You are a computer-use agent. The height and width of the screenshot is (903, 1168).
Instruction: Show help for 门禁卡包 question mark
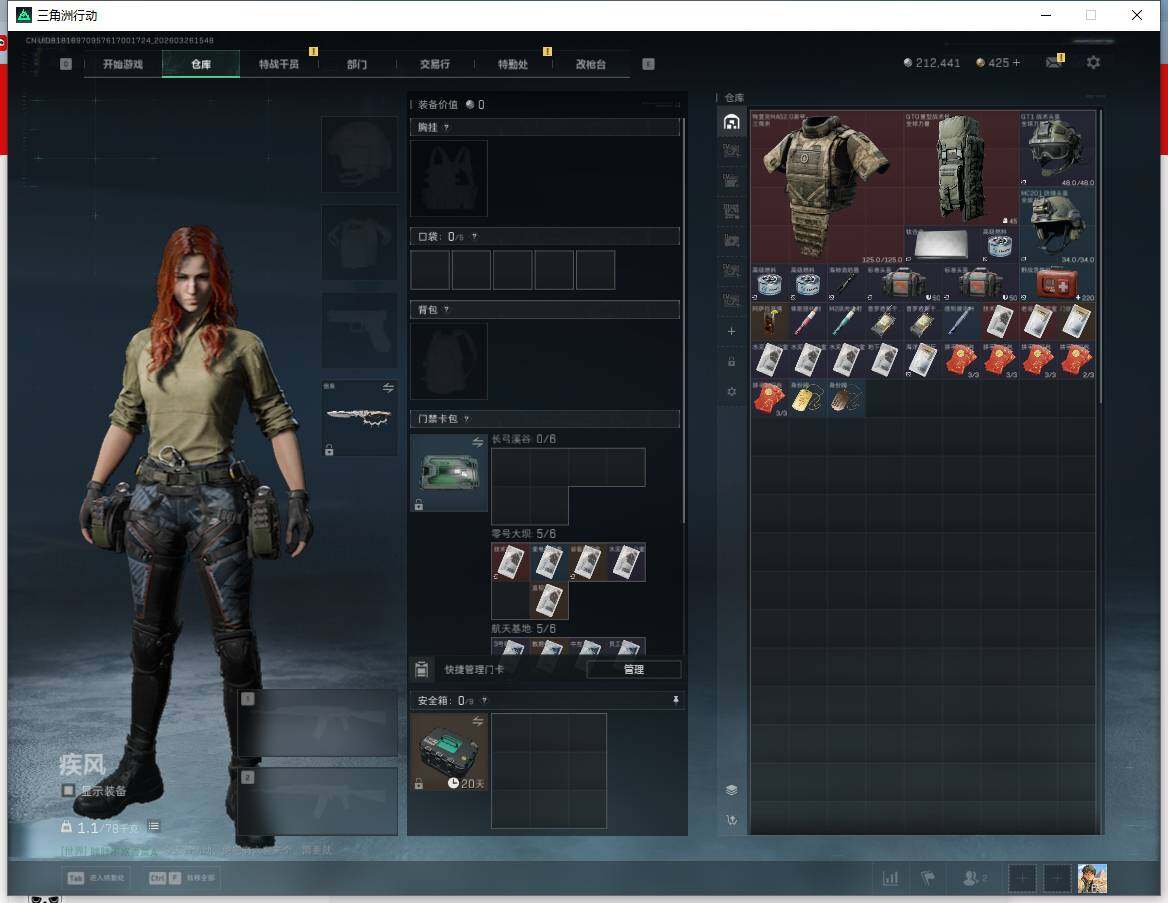click(466, 419)
